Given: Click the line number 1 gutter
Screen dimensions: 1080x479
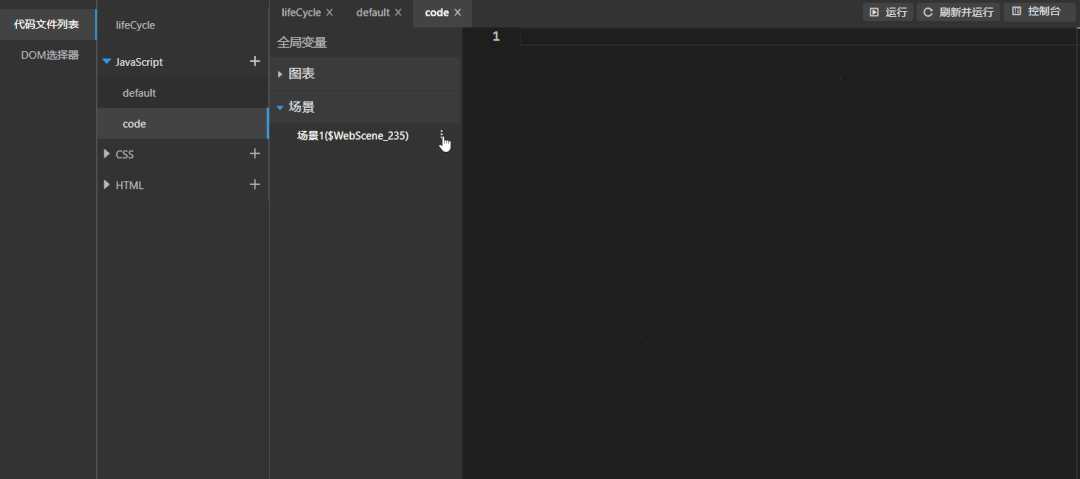Looking at the screenshot, I should 496,37.
